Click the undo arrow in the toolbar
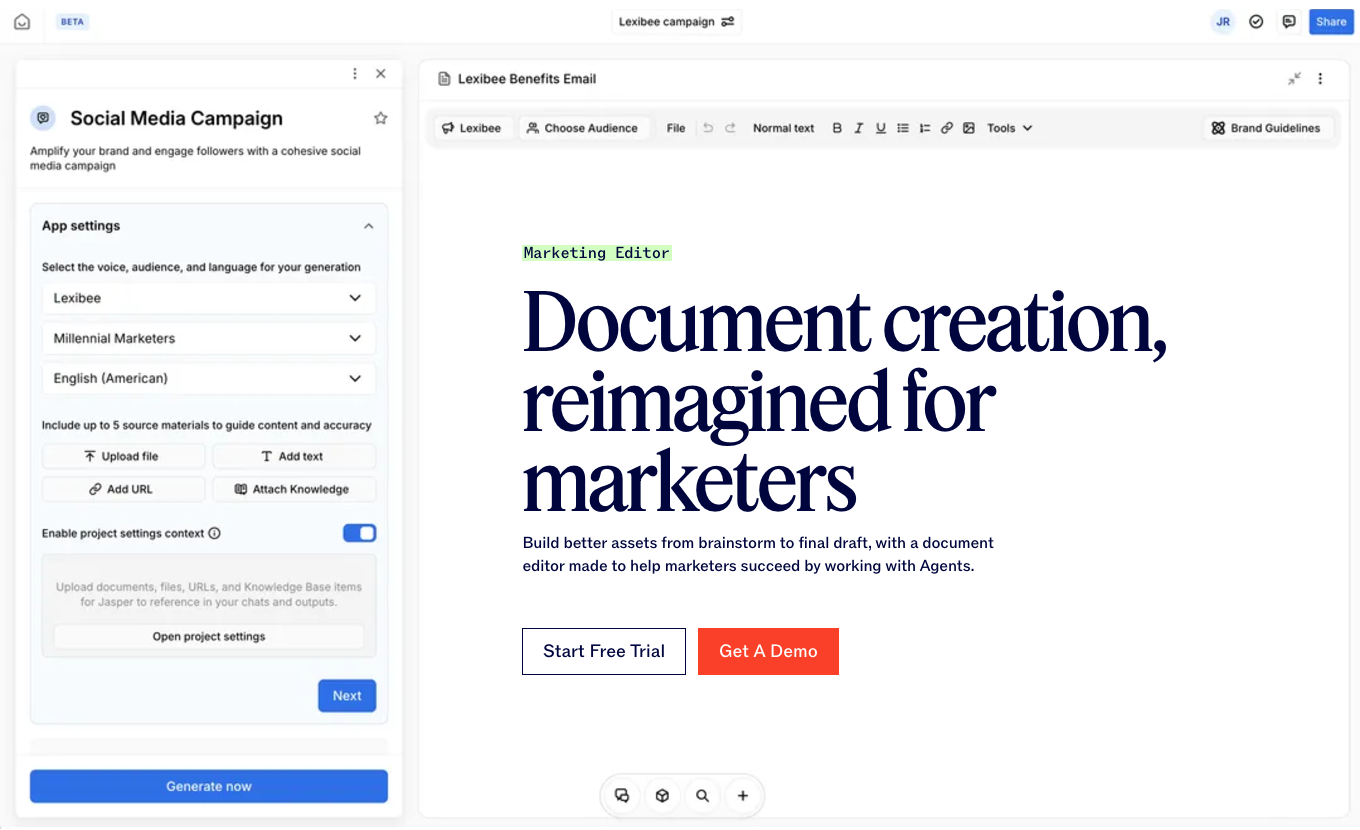The height and width of the screenshot is (830, 1360). (x=709, y=128)
